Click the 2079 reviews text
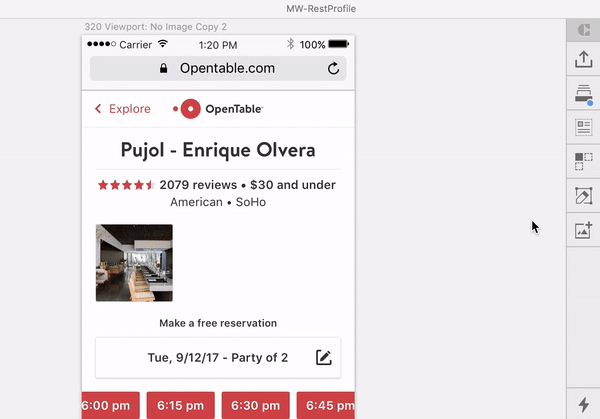This screenshot has height=419, width=600. point(198,185)
